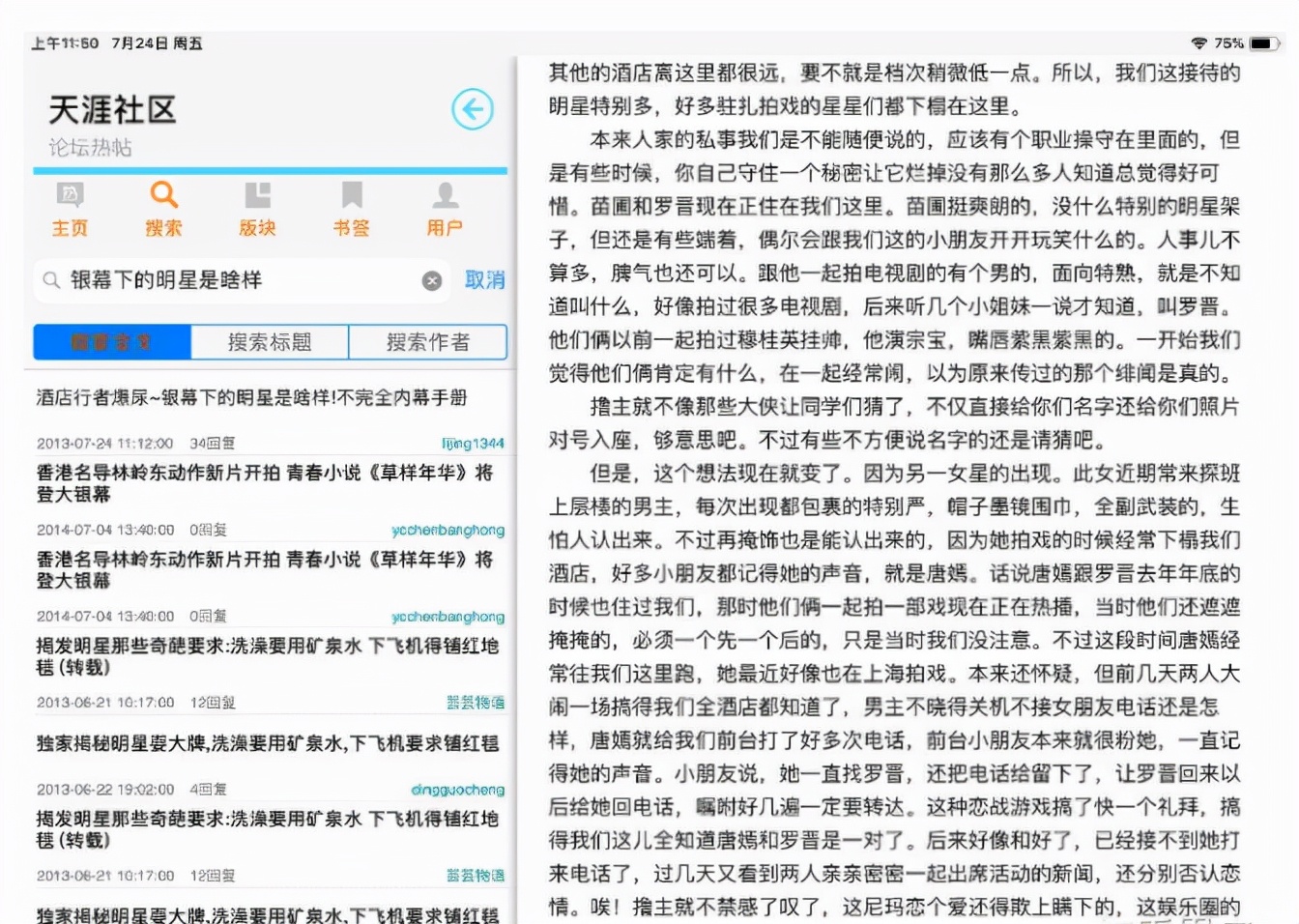Open the 用户 user profile icon

(444, 211)
